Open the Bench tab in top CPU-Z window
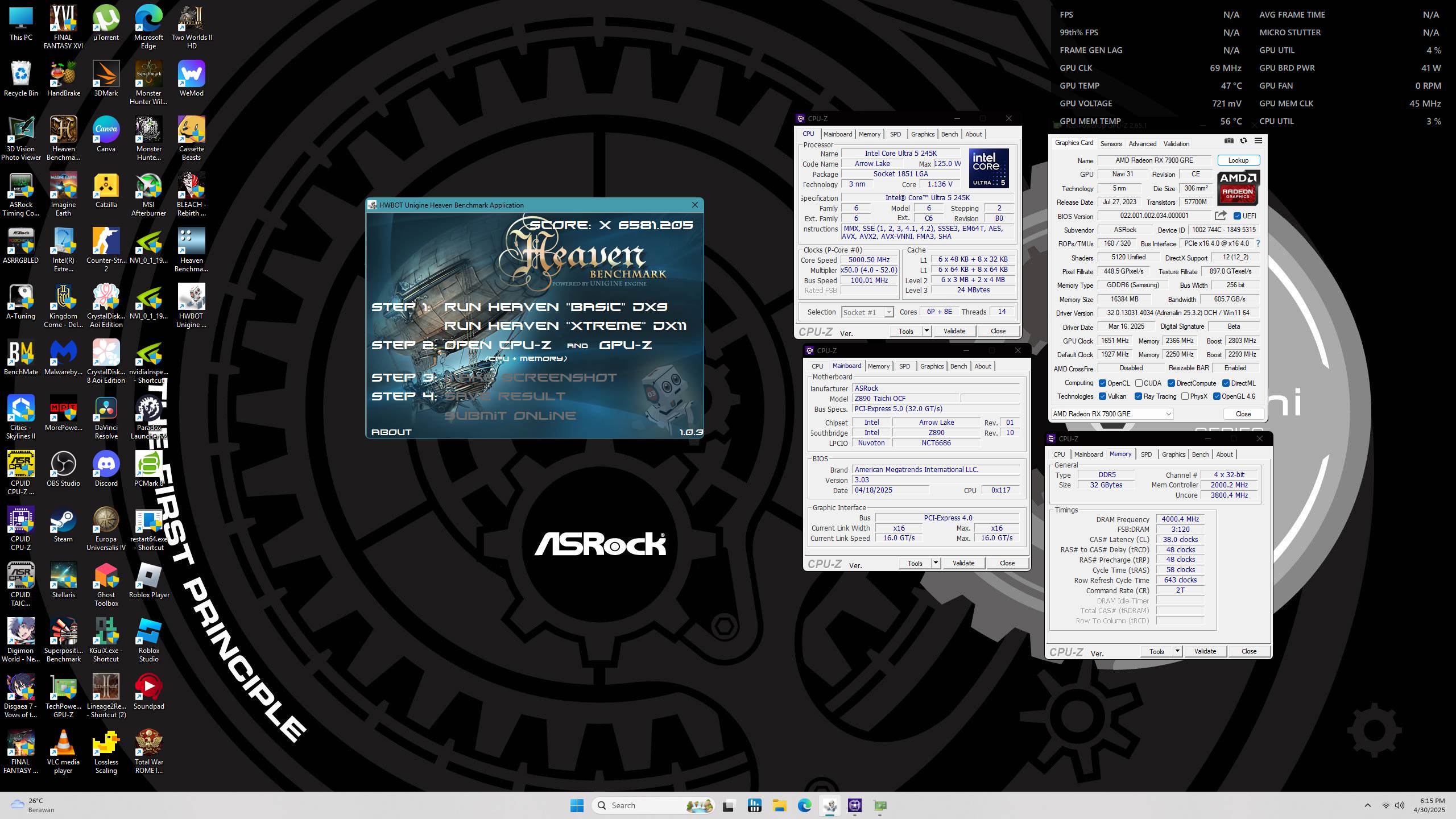The height and width of the screenshot is (819, 1456). point(949,134)
